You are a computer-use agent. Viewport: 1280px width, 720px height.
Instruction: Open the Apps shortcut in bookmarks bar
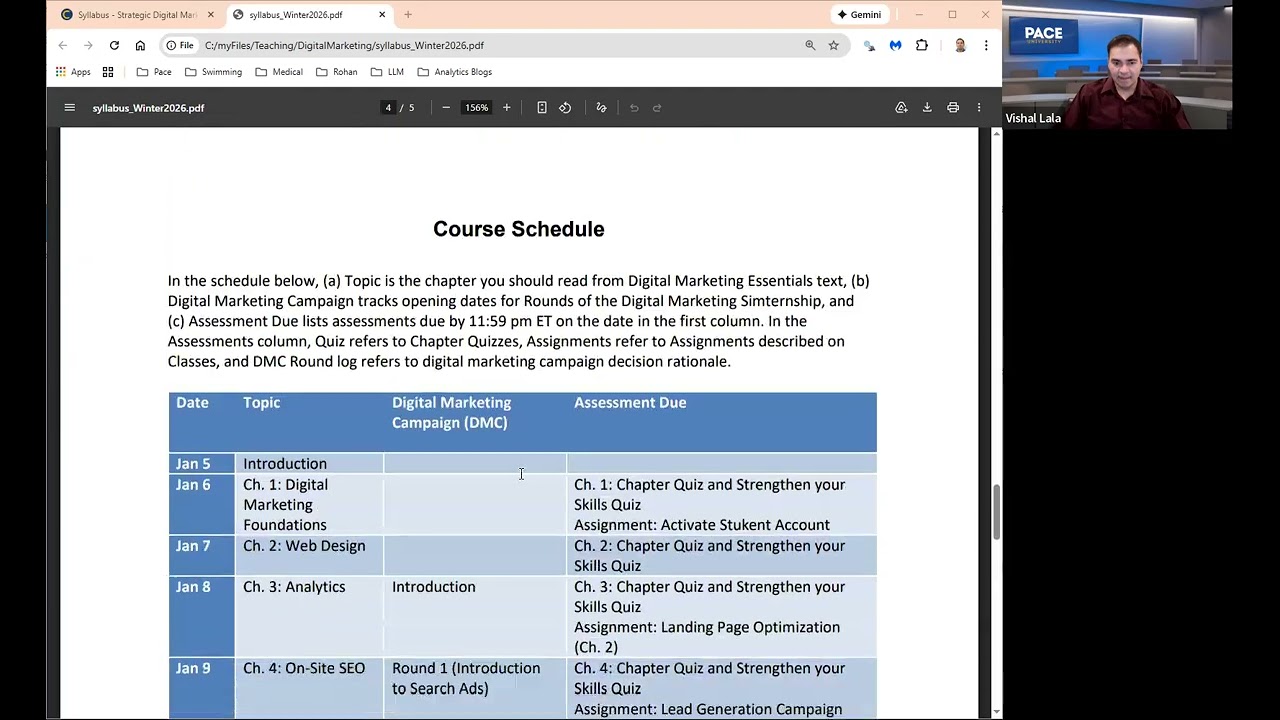[x=73, y=72]
